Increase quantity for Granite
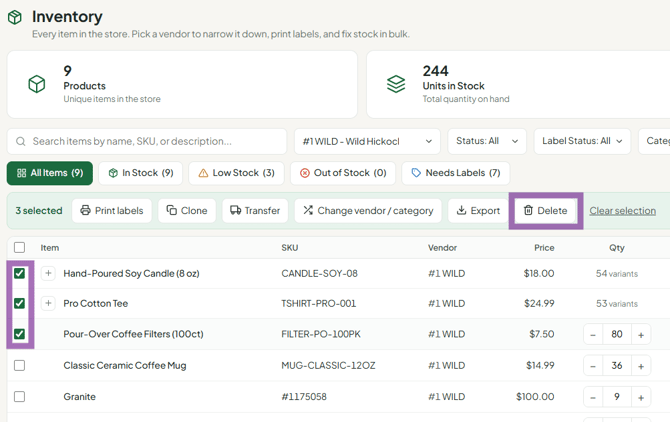Image resolution: width=670 pixels, height=422 pixels. (641, 397)
